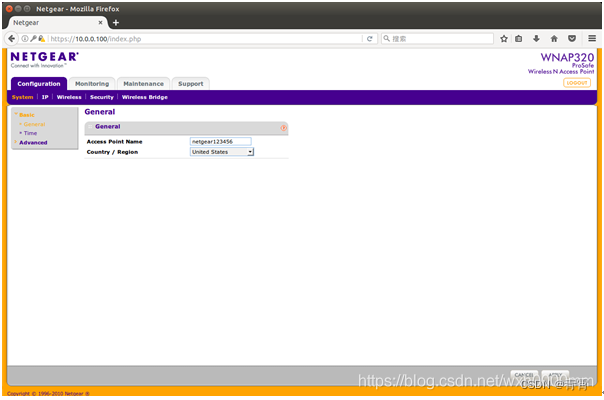The height and width of the screenshot is (400, 604).
Task: Switch to the Maintenance tab
Action: point(143,84)
